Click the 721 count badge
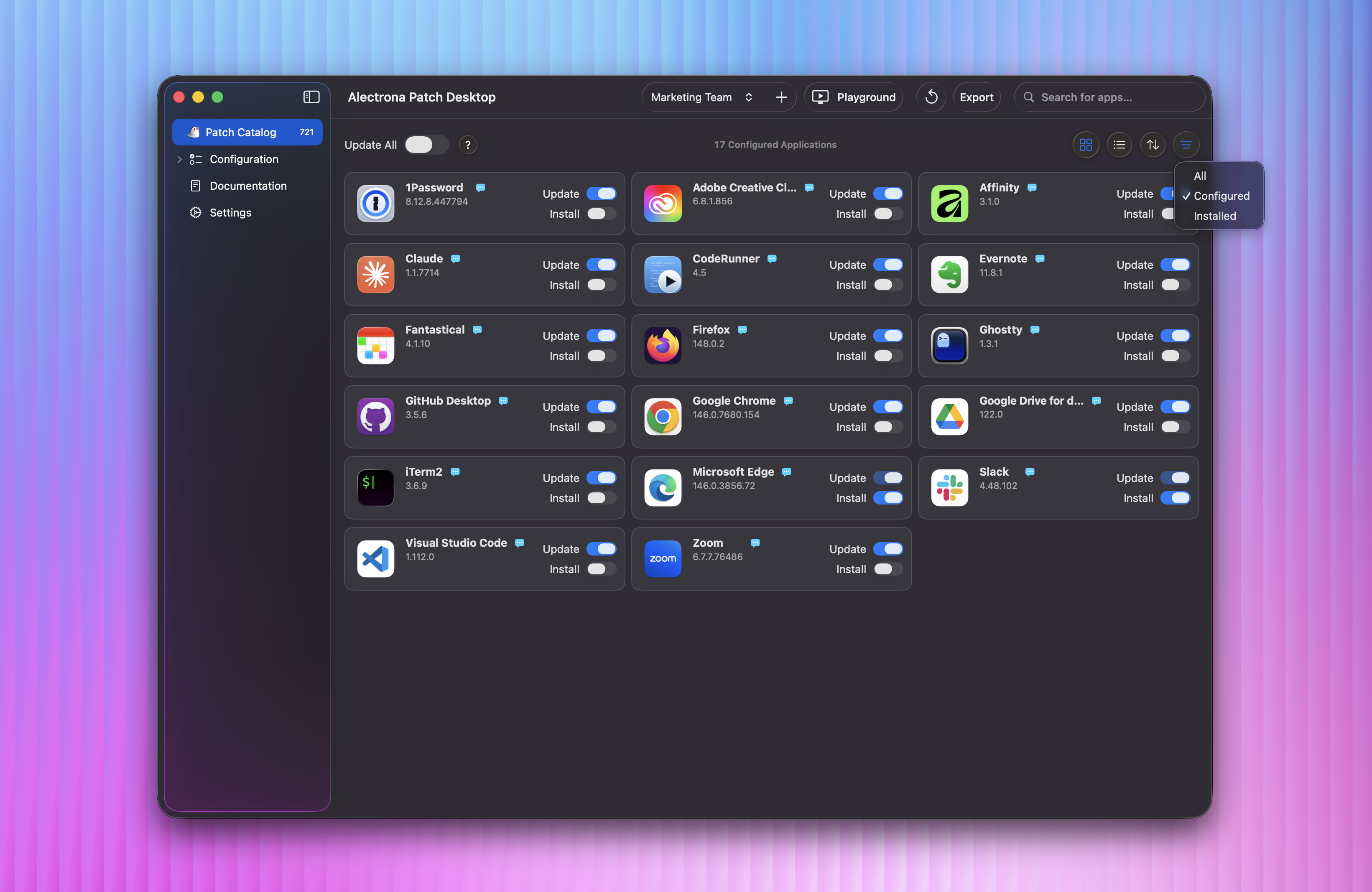 [306, 132]
